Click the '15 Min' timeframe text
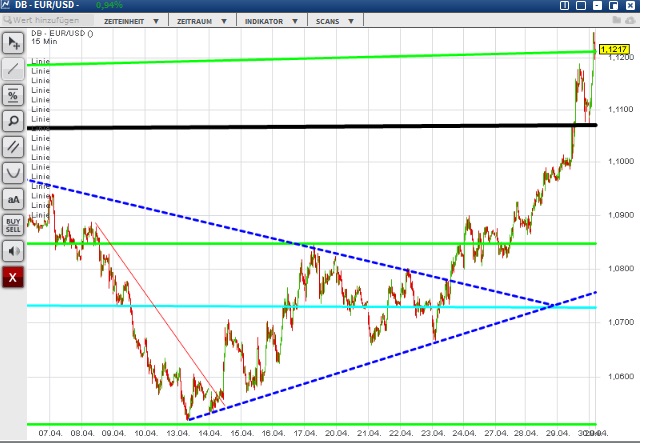Viewport: 669px width, 443px height. coord(44,41)
